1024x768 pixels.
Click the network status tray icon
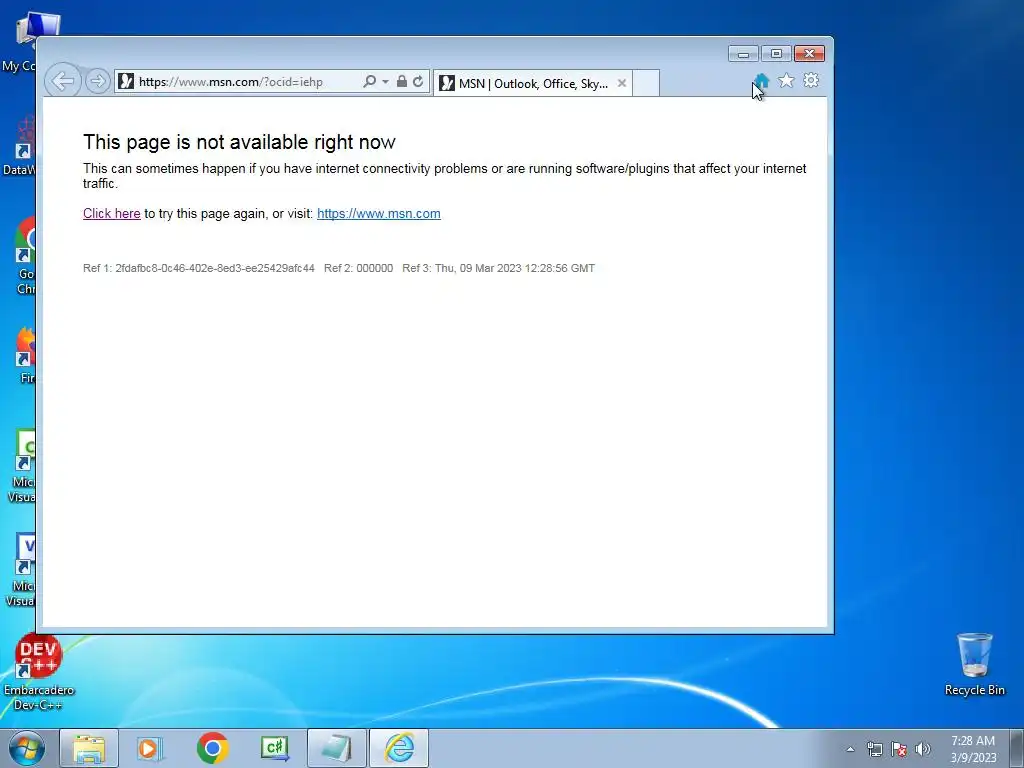pyautogui.click(x=874, y=749)
